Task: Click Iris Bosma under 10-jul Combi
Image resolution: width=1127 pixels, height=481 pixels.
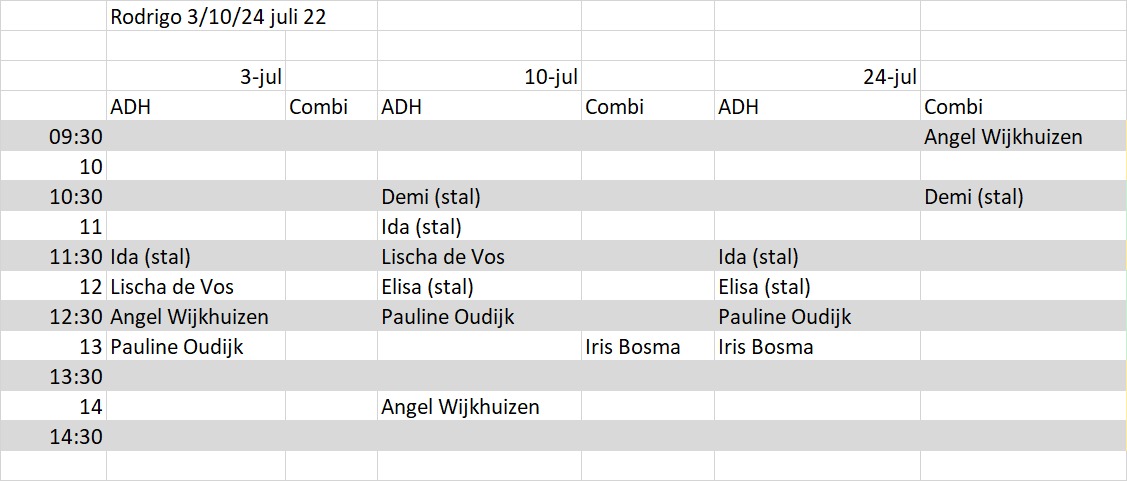Action: coord(632,347)
